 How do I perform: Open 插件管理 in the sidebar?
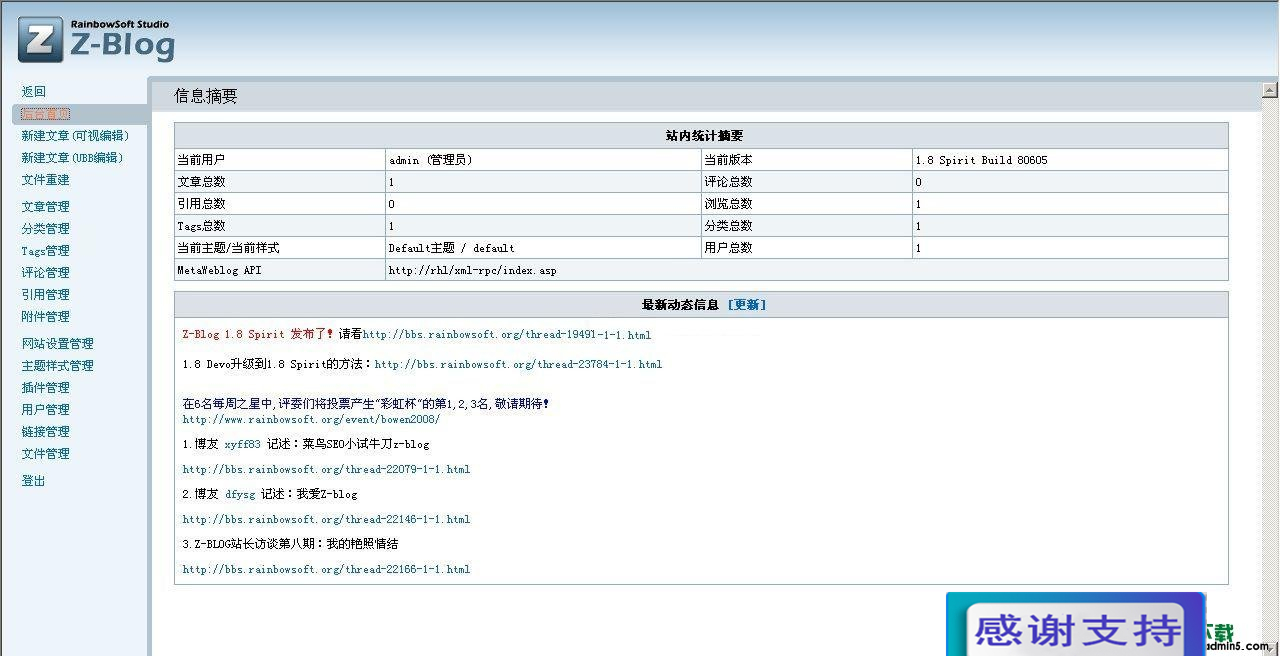click(46, 388)
